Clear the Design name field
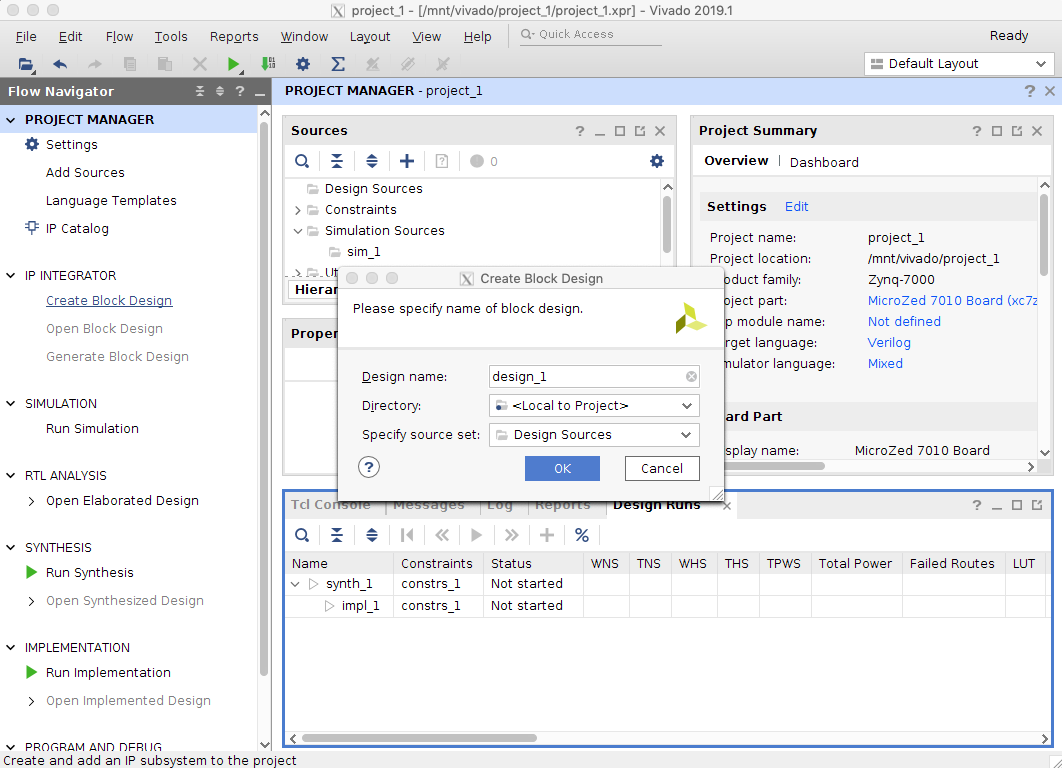 tap(691, 377)
